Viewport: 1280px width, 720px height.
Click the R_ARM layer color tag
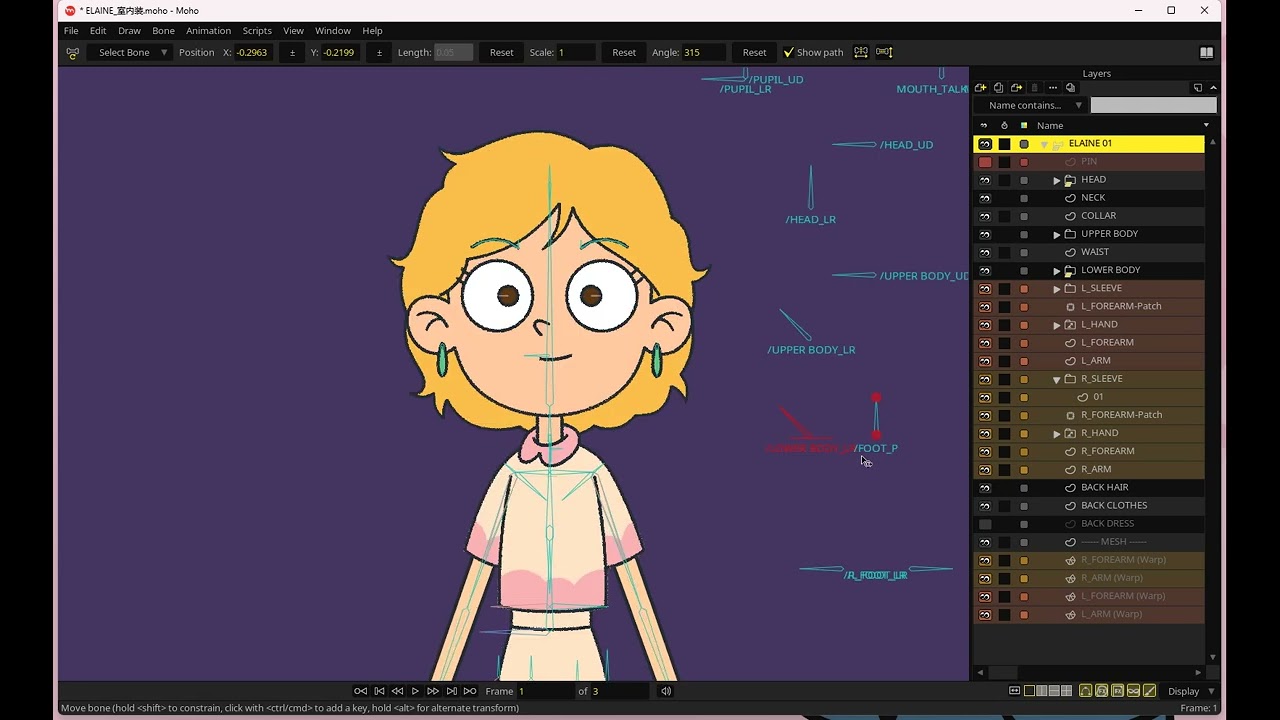coord(1024,469)
